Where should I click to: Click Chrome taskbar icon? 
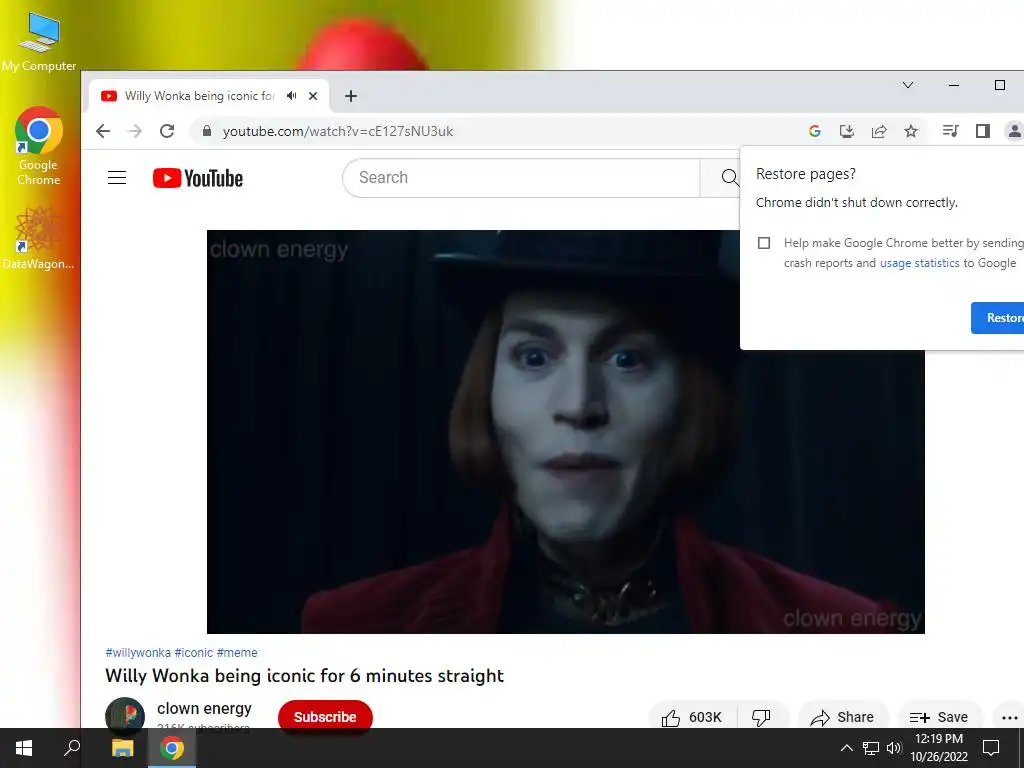[172, 748]
